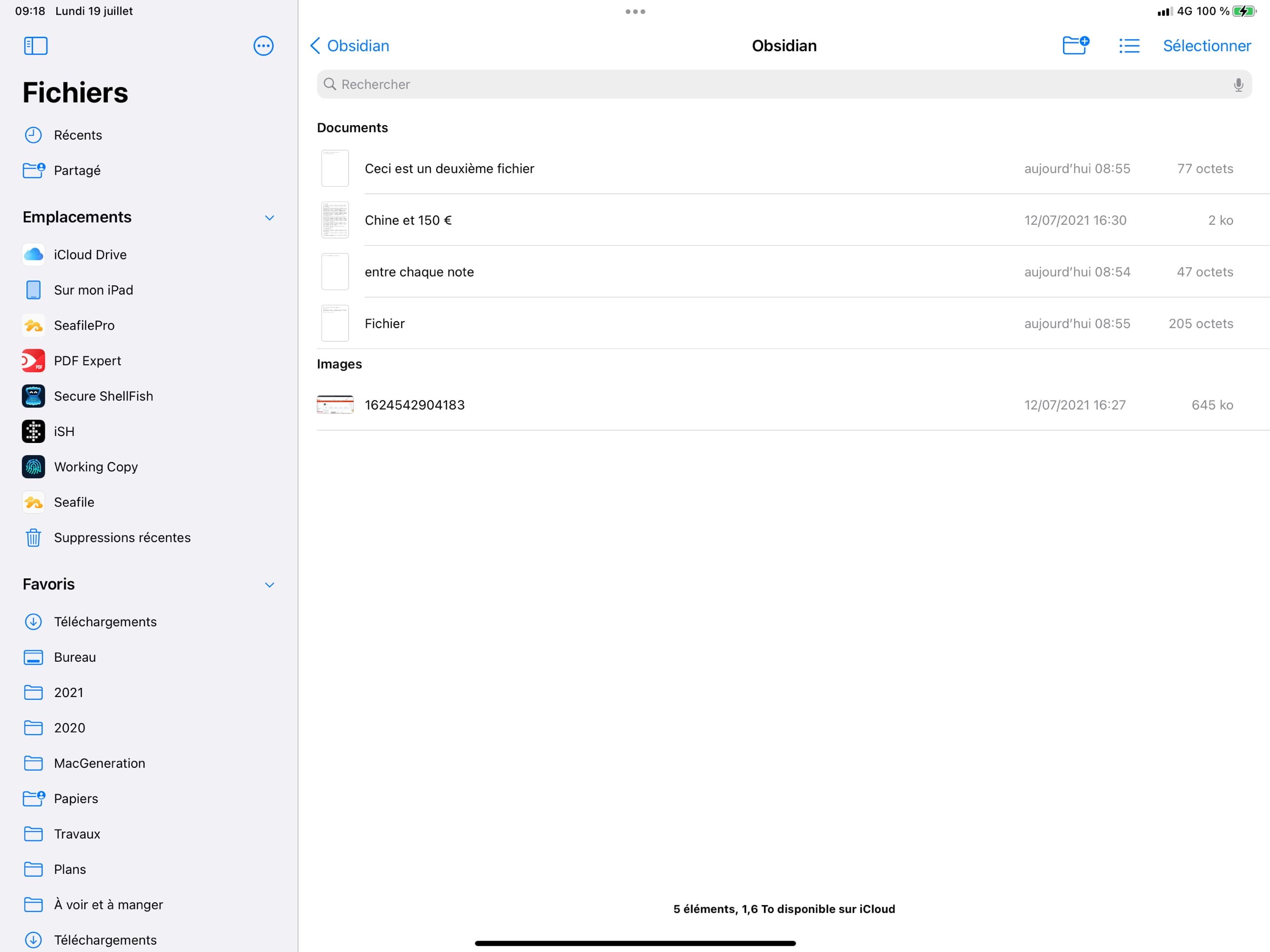Click the 645 ko size value
1270x952 pixels.
click(1212, 405)
